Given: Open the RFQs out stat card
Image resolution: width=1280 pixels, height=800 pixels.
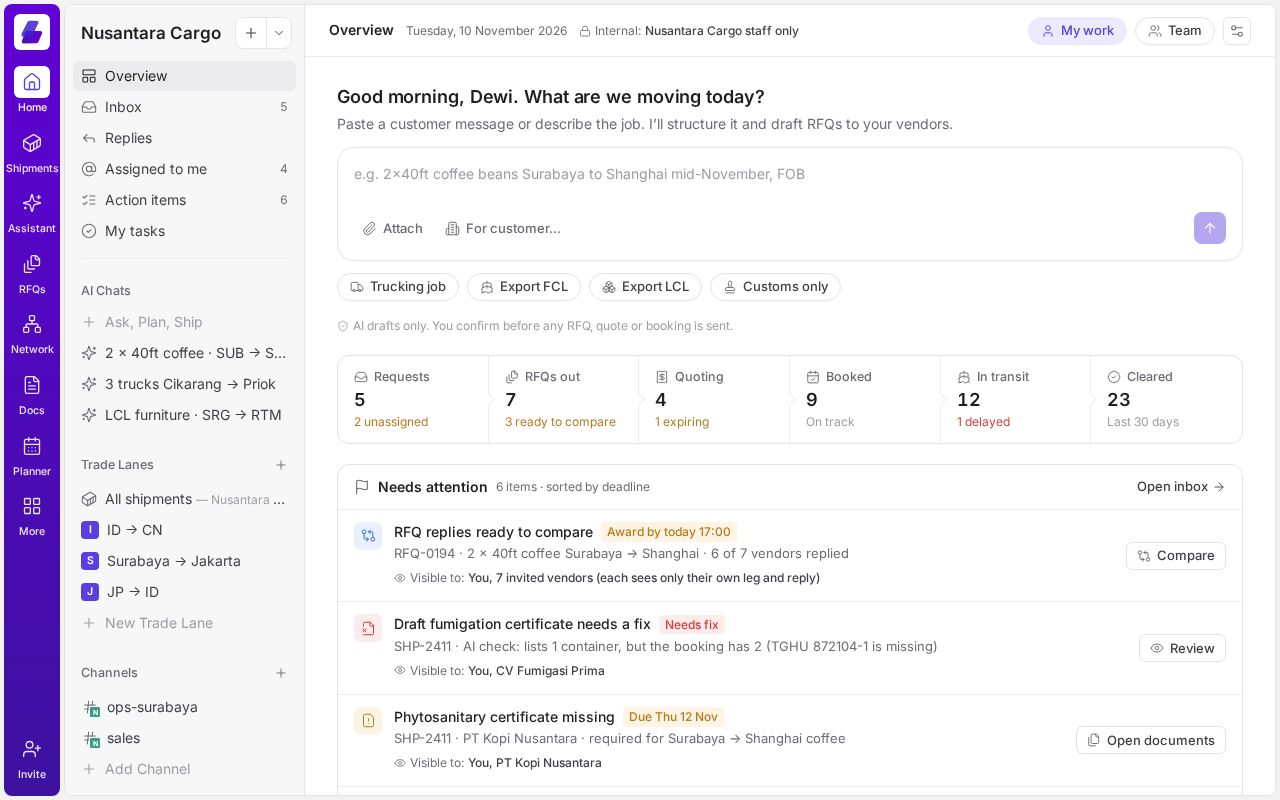Looking at the screenshot, I should point(563,399).
